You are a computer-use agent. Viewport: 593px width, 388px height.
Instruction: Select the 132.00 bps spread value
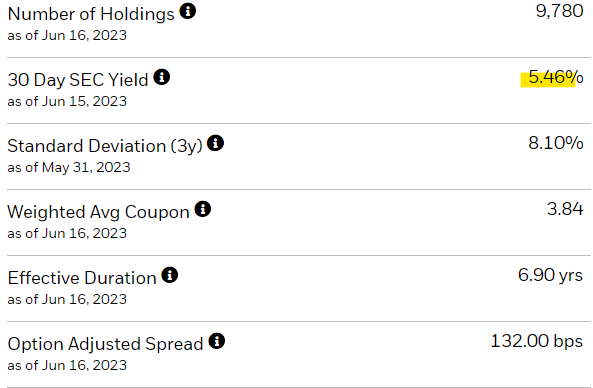point(537,341)
